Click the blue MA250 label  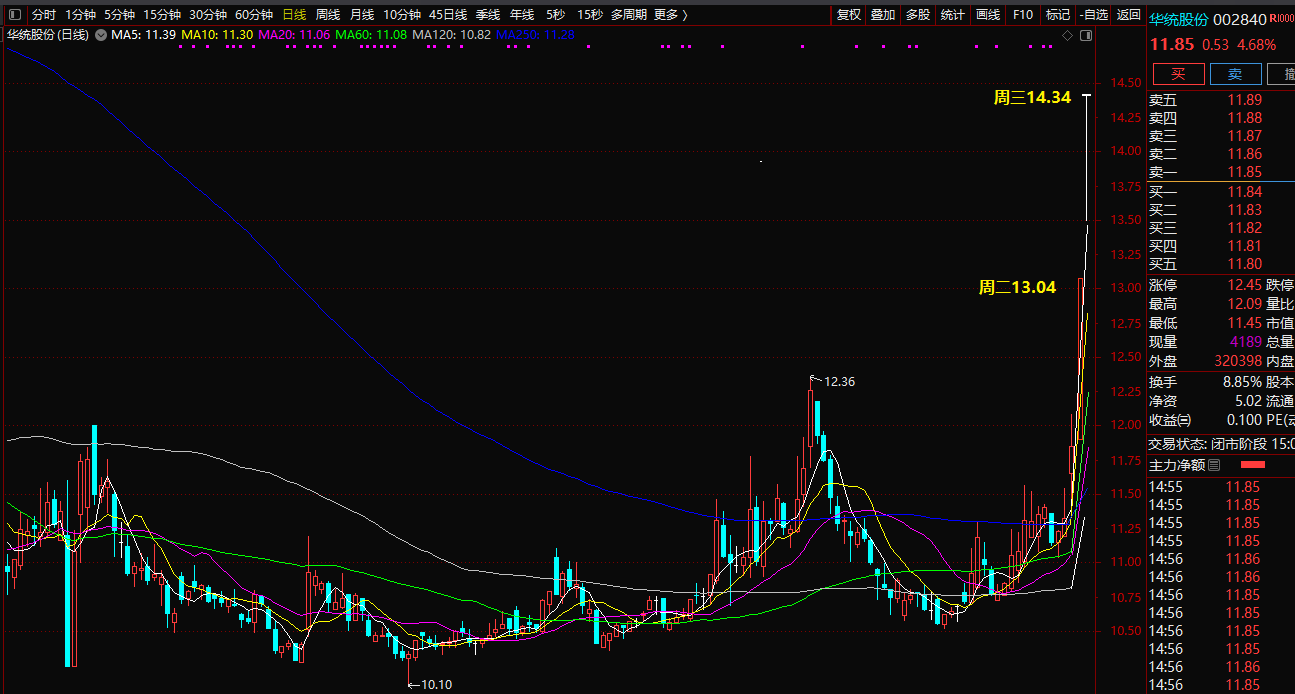click(x=535, y=35)
